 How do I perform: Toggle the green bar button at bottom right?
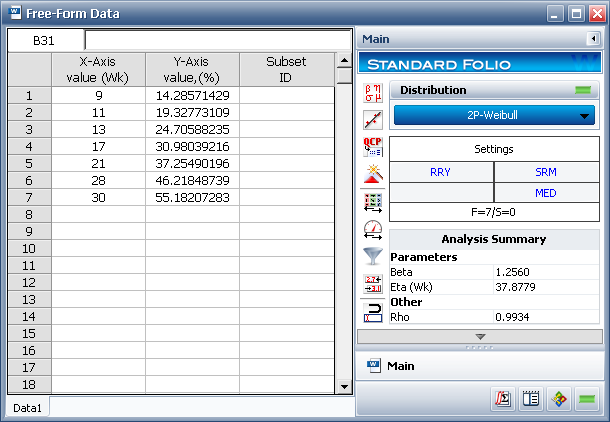pos(587,398)
